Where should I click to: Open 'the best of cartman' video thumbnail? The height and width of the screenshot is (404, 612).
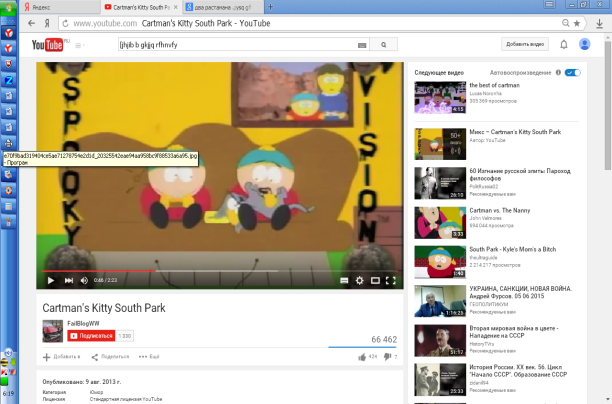(x=440, y=97)
